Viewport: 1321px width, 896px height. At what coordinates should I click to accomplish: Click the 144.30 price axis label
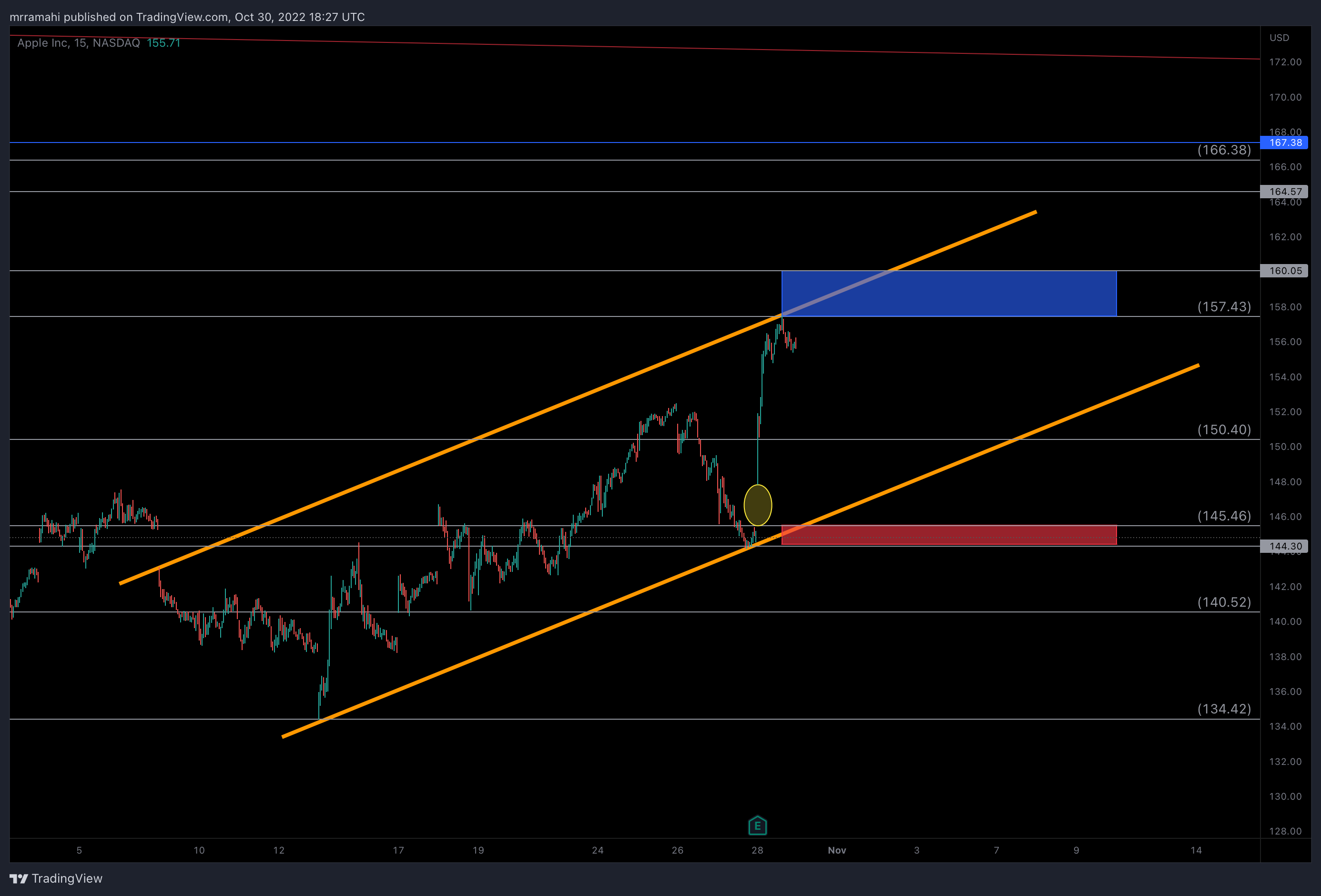[x=1285, y=546]
